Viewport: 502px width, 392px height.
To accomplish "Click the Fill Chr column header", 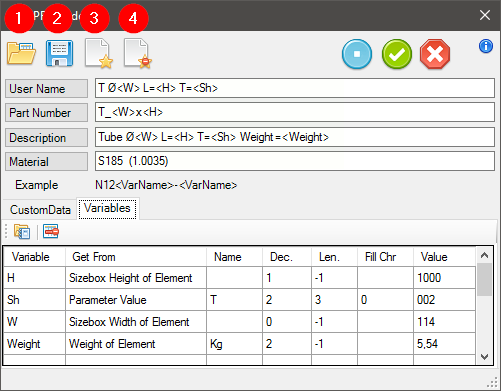I will click(x=386, y=257).
